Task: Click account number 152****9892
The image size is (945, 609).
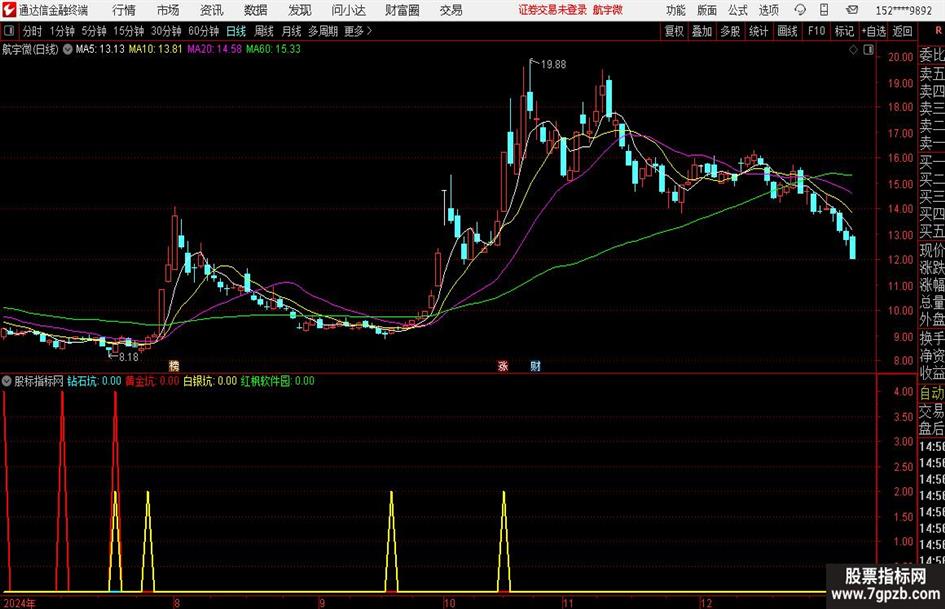Action: (x=903, y=10)
